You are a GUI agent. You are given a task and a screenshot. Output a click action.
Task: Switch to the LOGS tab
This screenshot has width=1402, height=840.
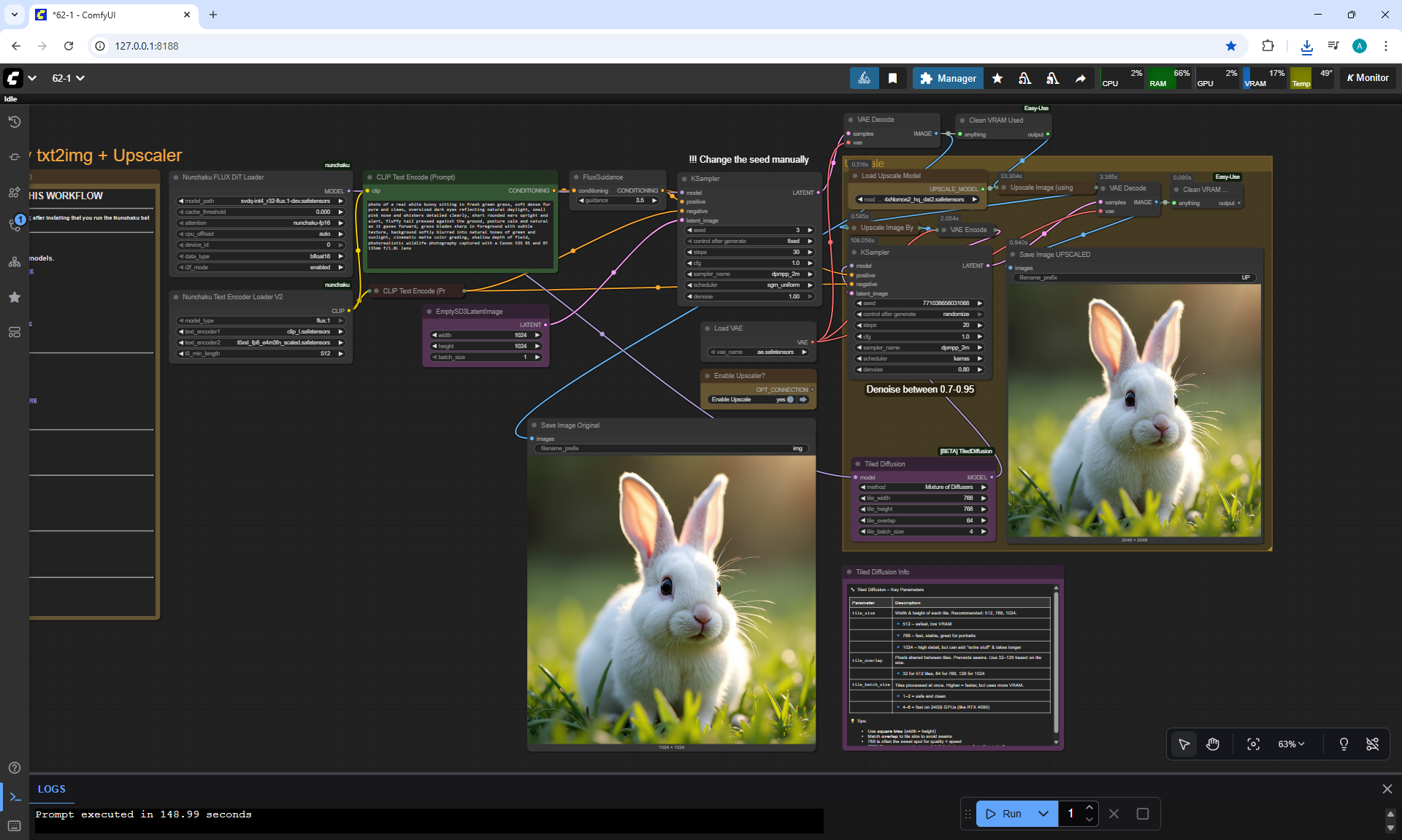[x=51, y=789]
